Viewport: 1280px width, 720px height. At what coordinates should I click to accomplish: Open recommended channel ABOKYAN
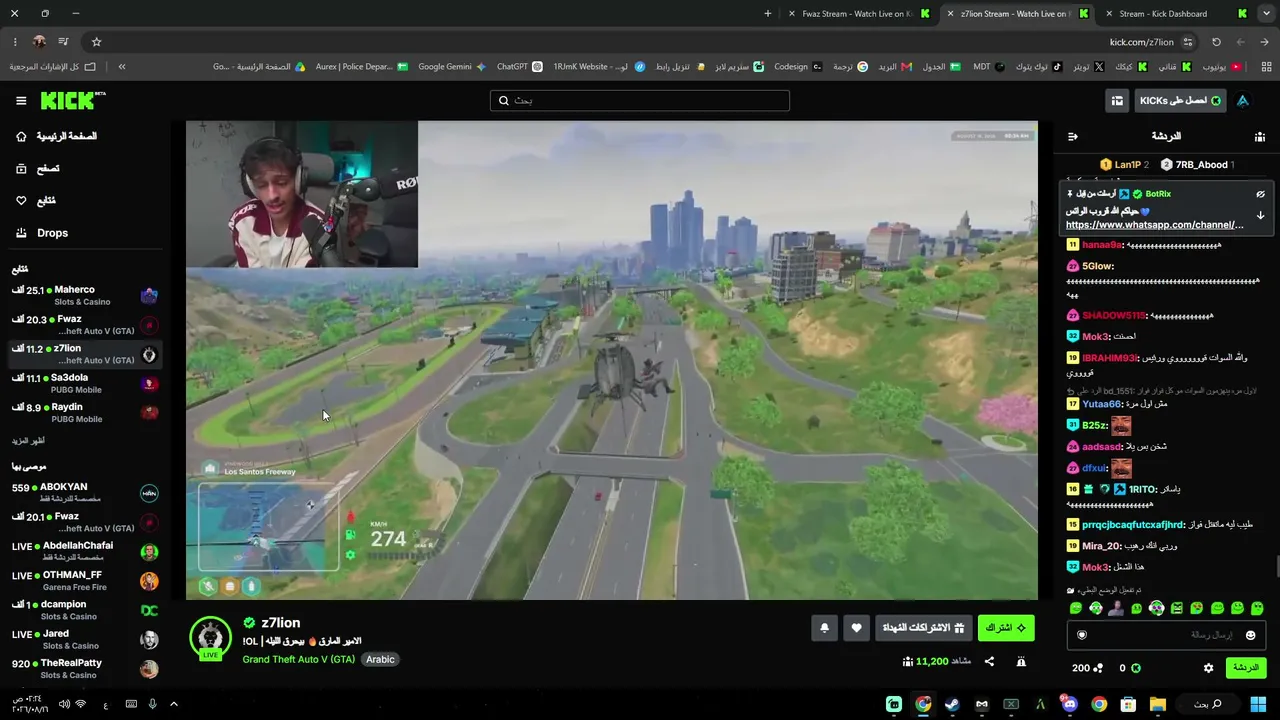click(85, 492)
